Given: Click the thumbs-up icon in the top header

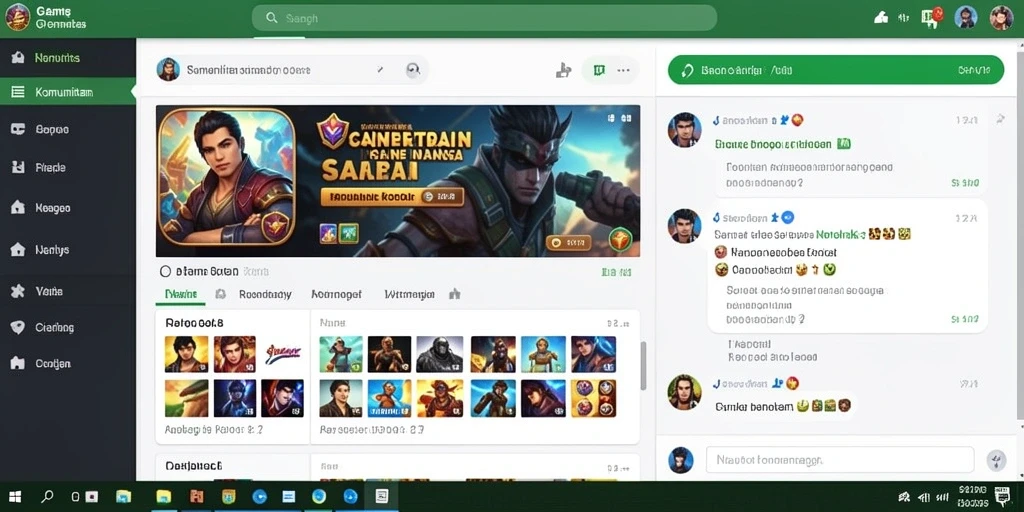Looking at the screenshot, I should pos(880,18).
